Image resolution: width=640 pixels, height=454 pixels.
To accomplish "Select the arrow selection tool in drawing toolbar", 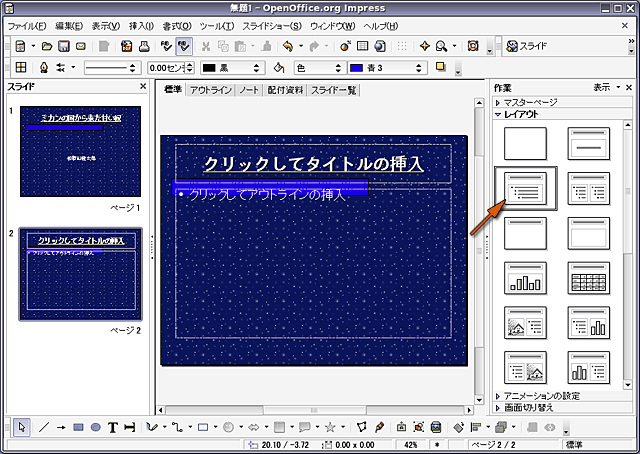I will [x=22, y=427].
